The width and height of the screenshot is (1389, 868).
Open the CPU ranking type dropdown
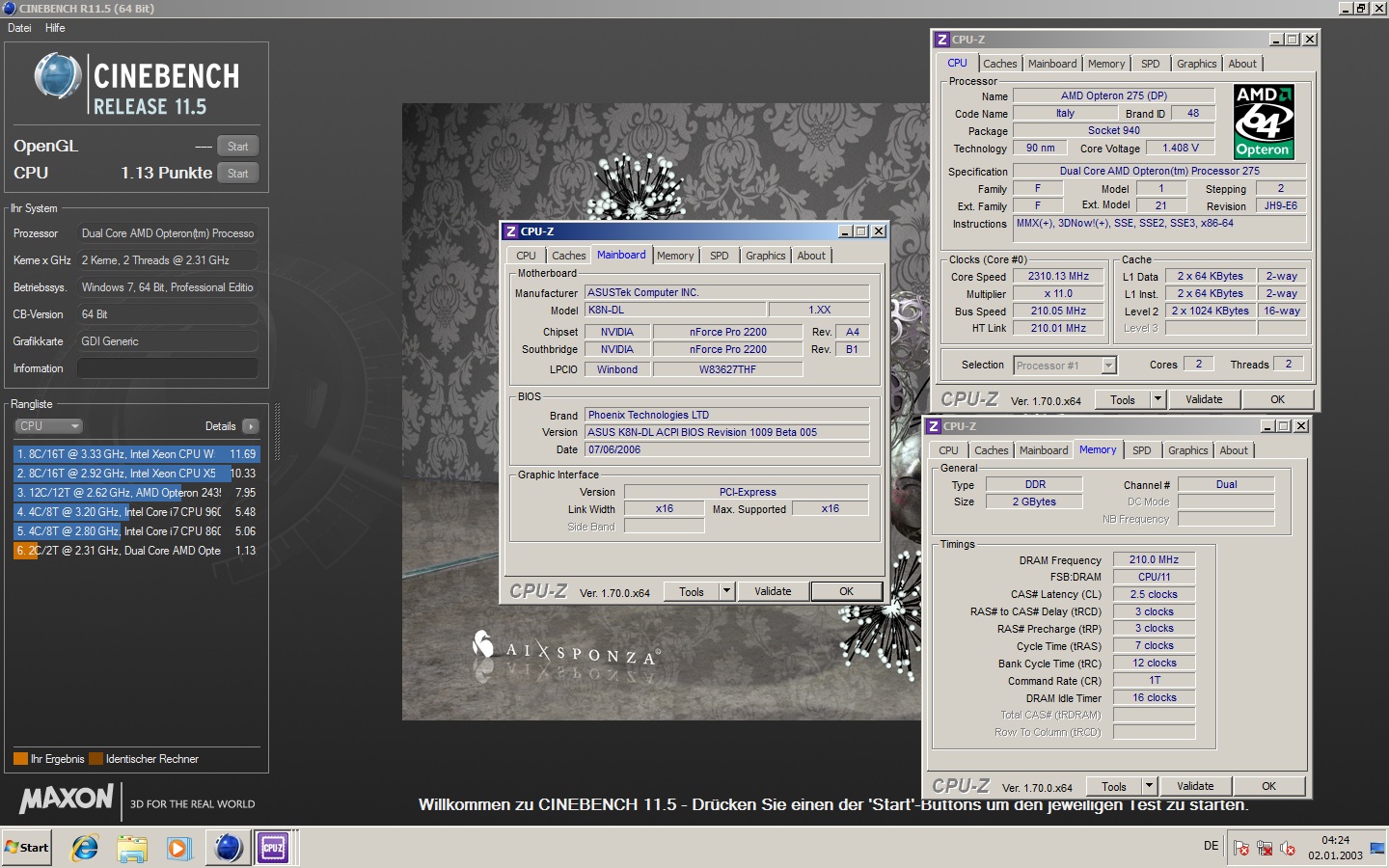pyautogui.click(x=48, y=426)
